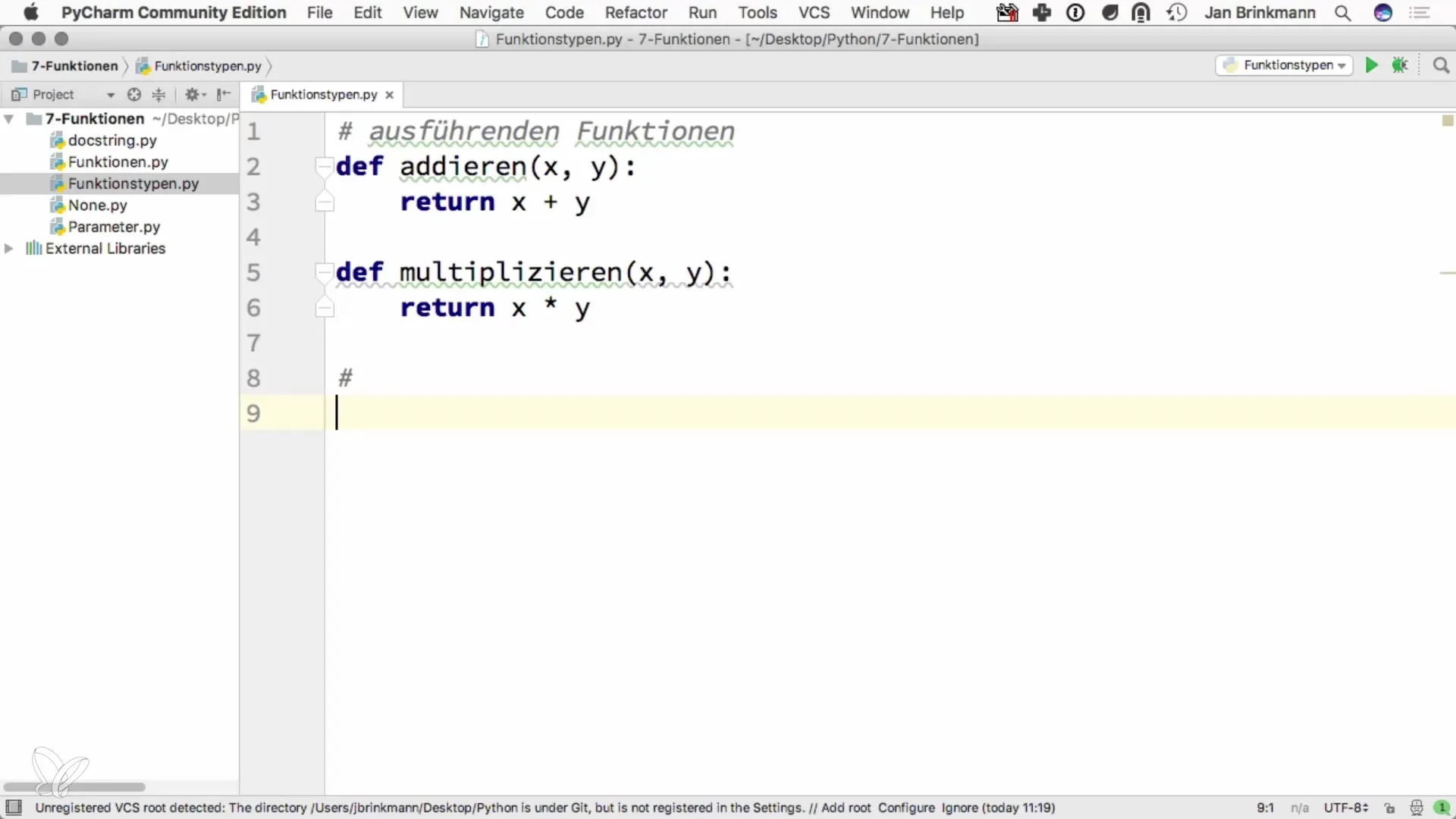Open the VCS menu

pos(814,13)
